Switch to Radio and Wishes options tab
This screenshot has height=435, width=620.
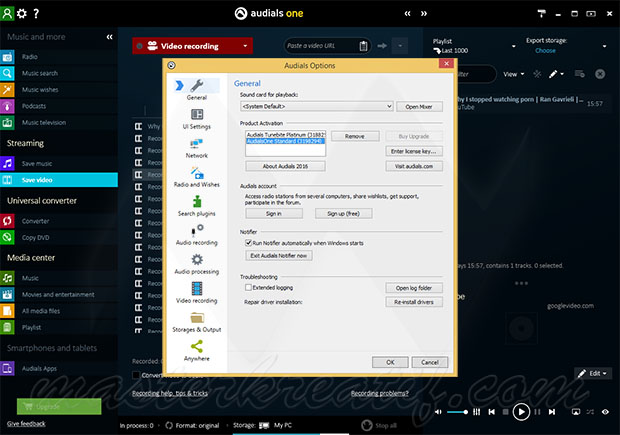pyautogui.click(x=197, y=177)
